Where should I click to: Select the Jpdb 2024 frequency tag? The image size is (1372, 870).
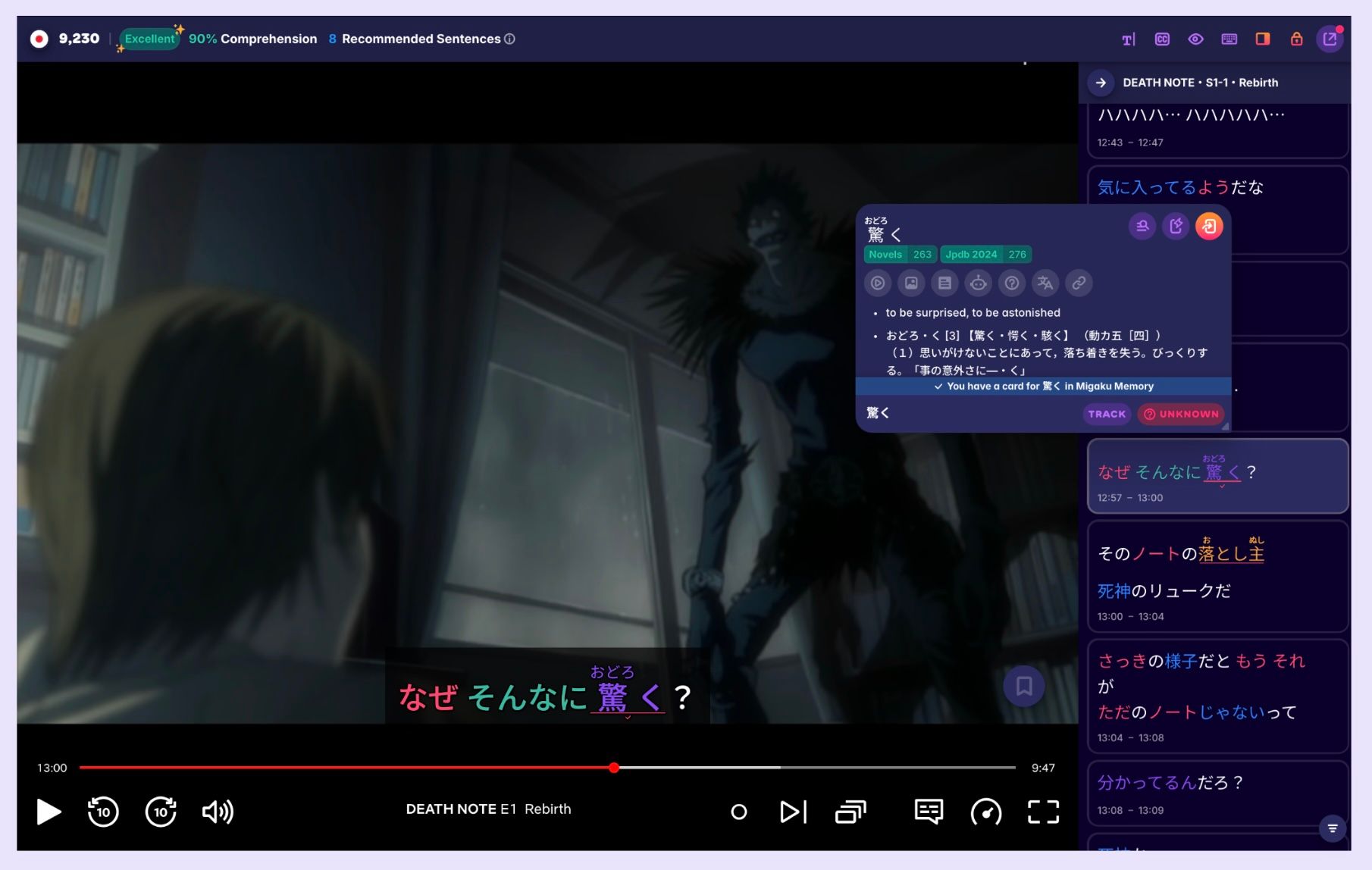coord(985,255)
